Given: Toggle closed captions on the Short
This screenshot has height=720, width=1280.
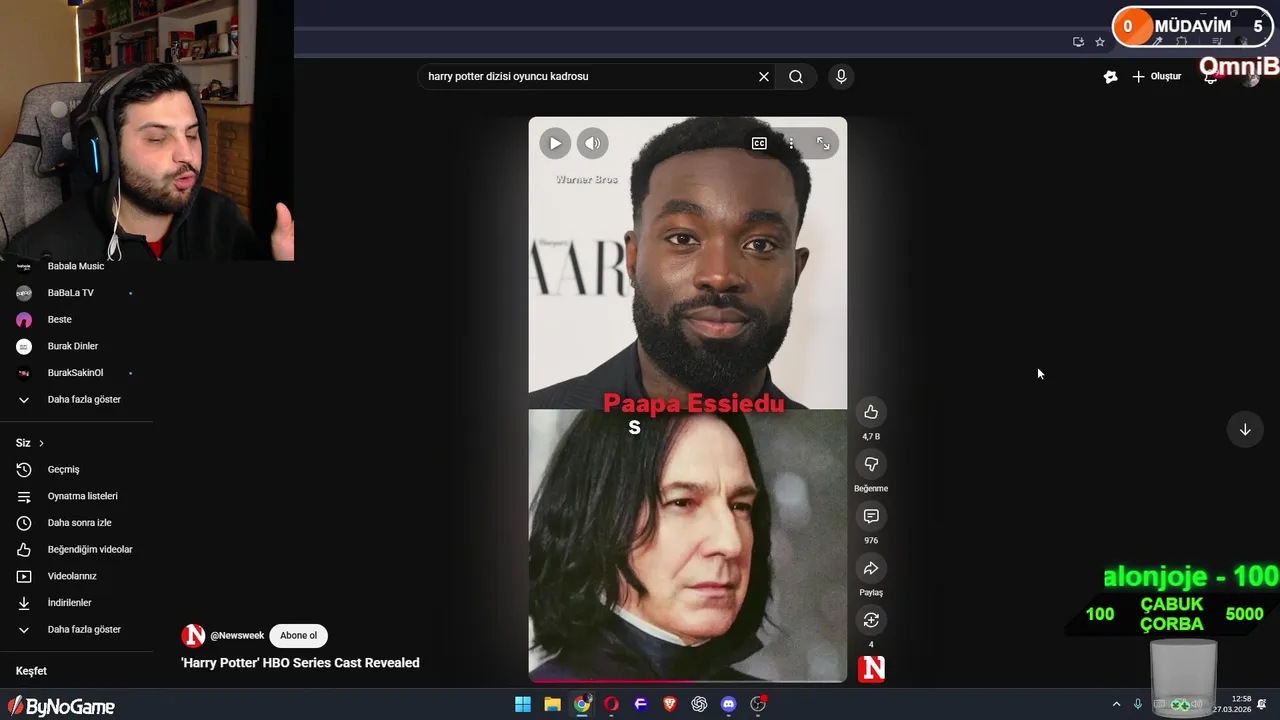Looking at the screenshot, I should 759,143.
